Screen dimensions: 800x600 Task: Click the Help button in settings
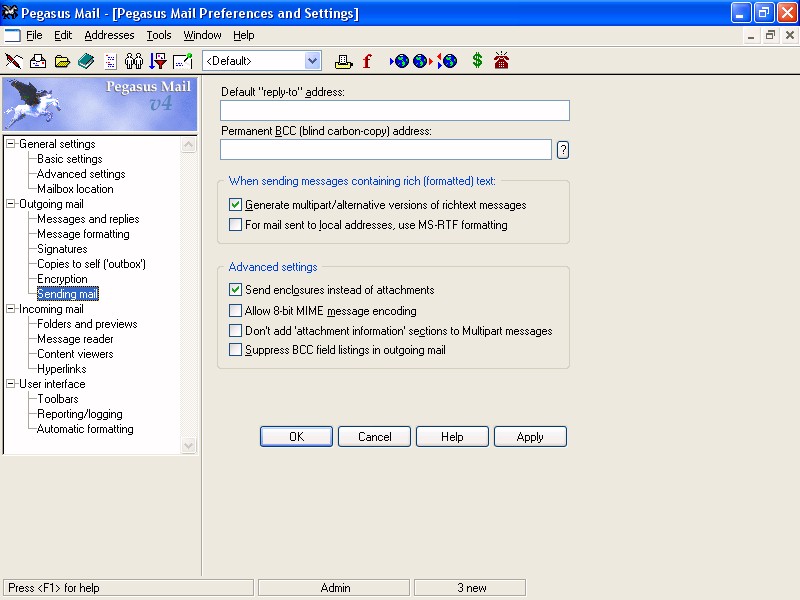click(453, 437)
